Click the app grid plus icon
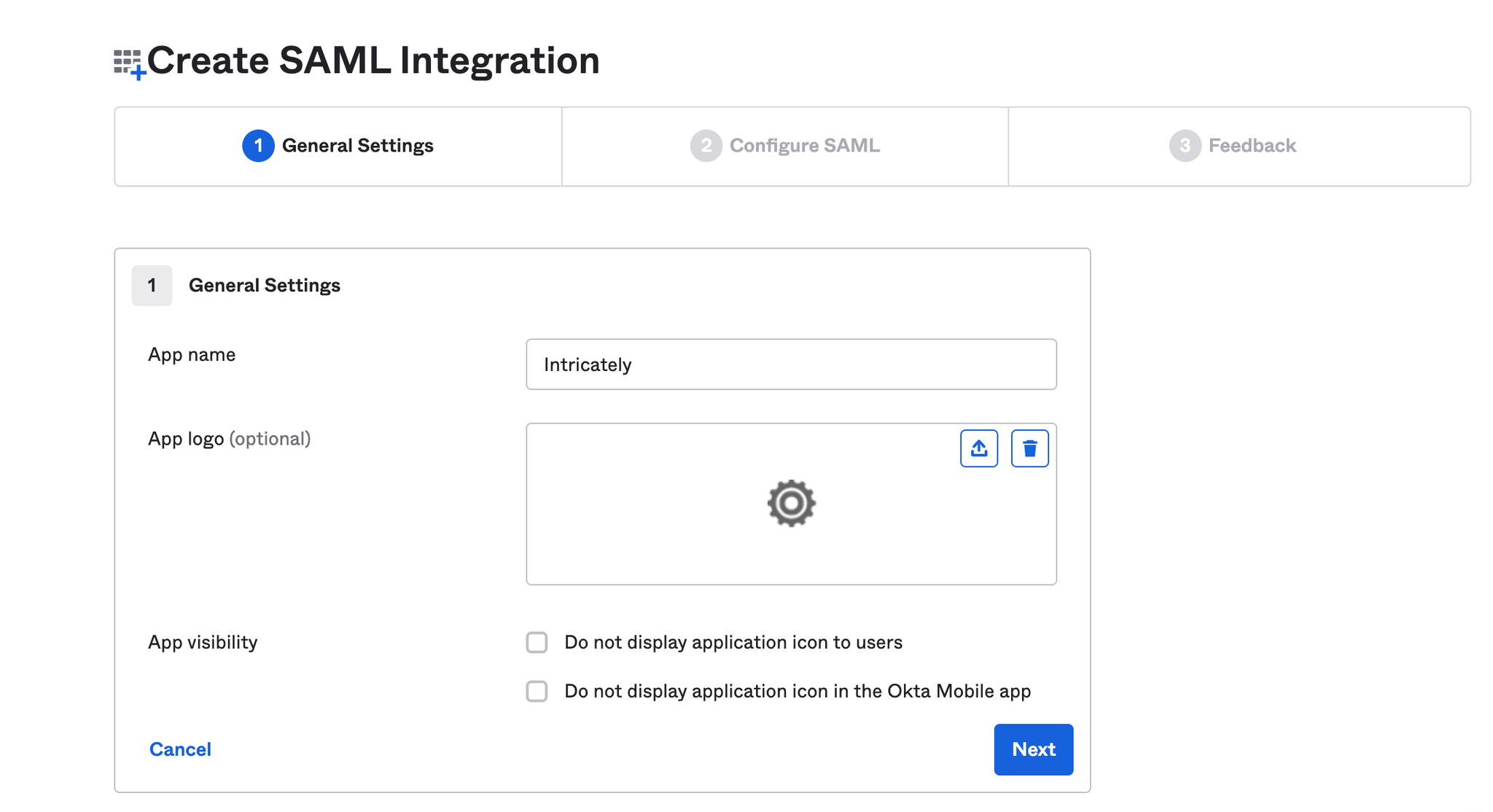This screenshot has height=812, width=1493. pos(130,64)
